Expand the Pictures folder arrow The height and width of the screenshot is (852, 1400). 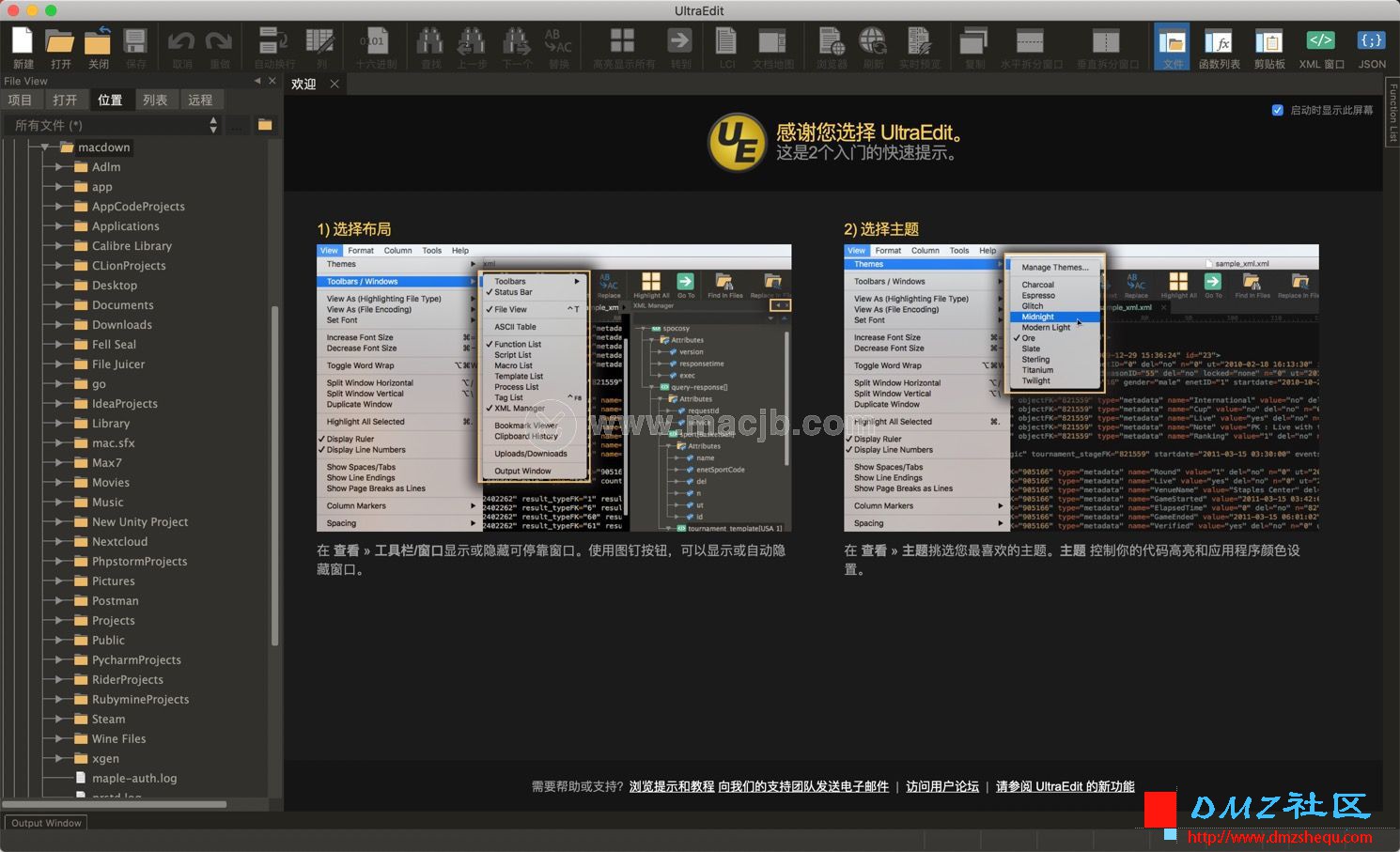(x=58, y=581)
